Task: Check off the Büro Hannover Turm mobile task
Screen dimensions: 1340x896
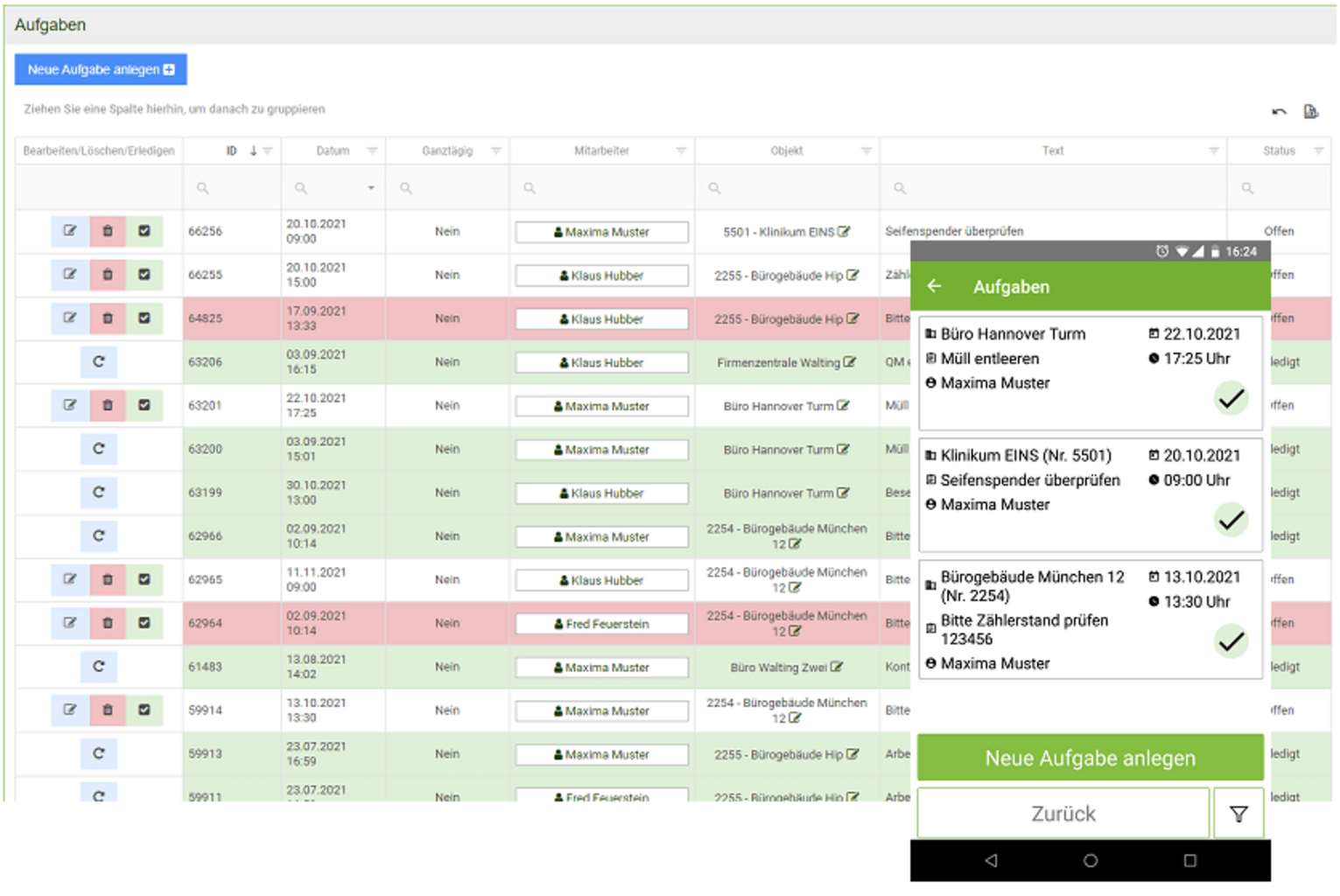Action: point(1231,399)
